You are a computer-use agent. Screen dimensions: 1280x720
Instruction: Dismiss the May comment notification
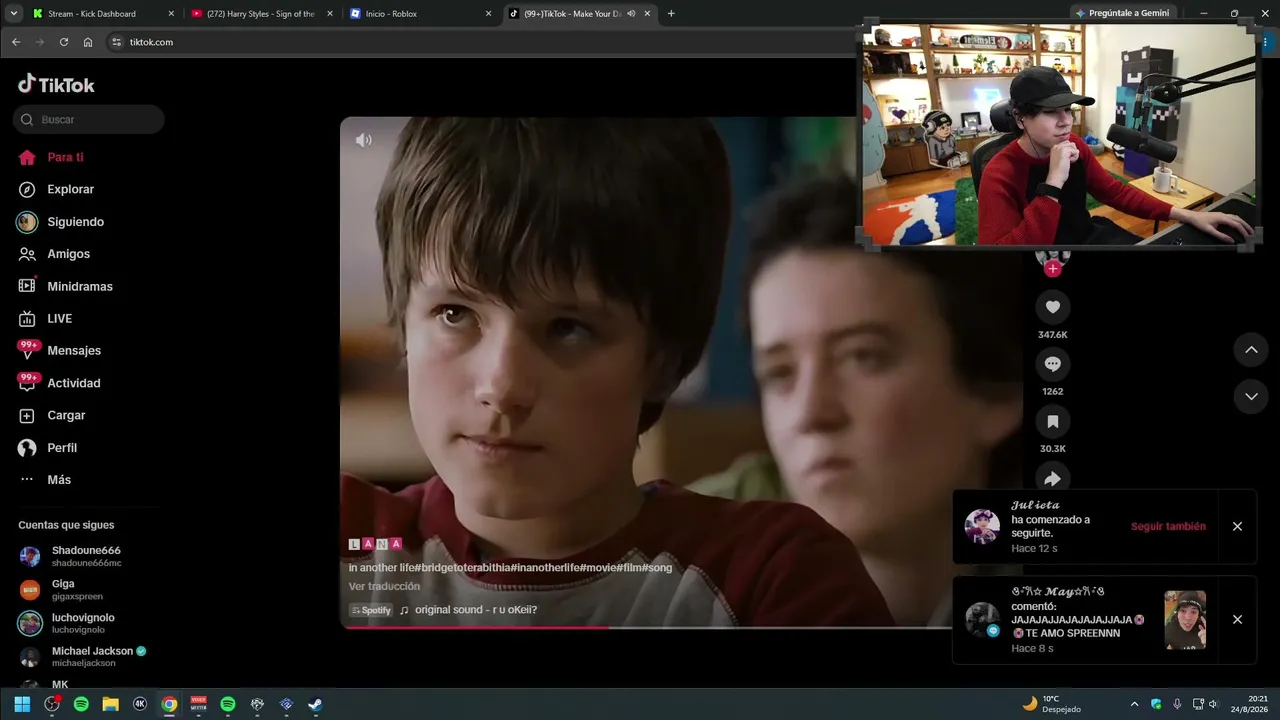tap(1237, 620)
